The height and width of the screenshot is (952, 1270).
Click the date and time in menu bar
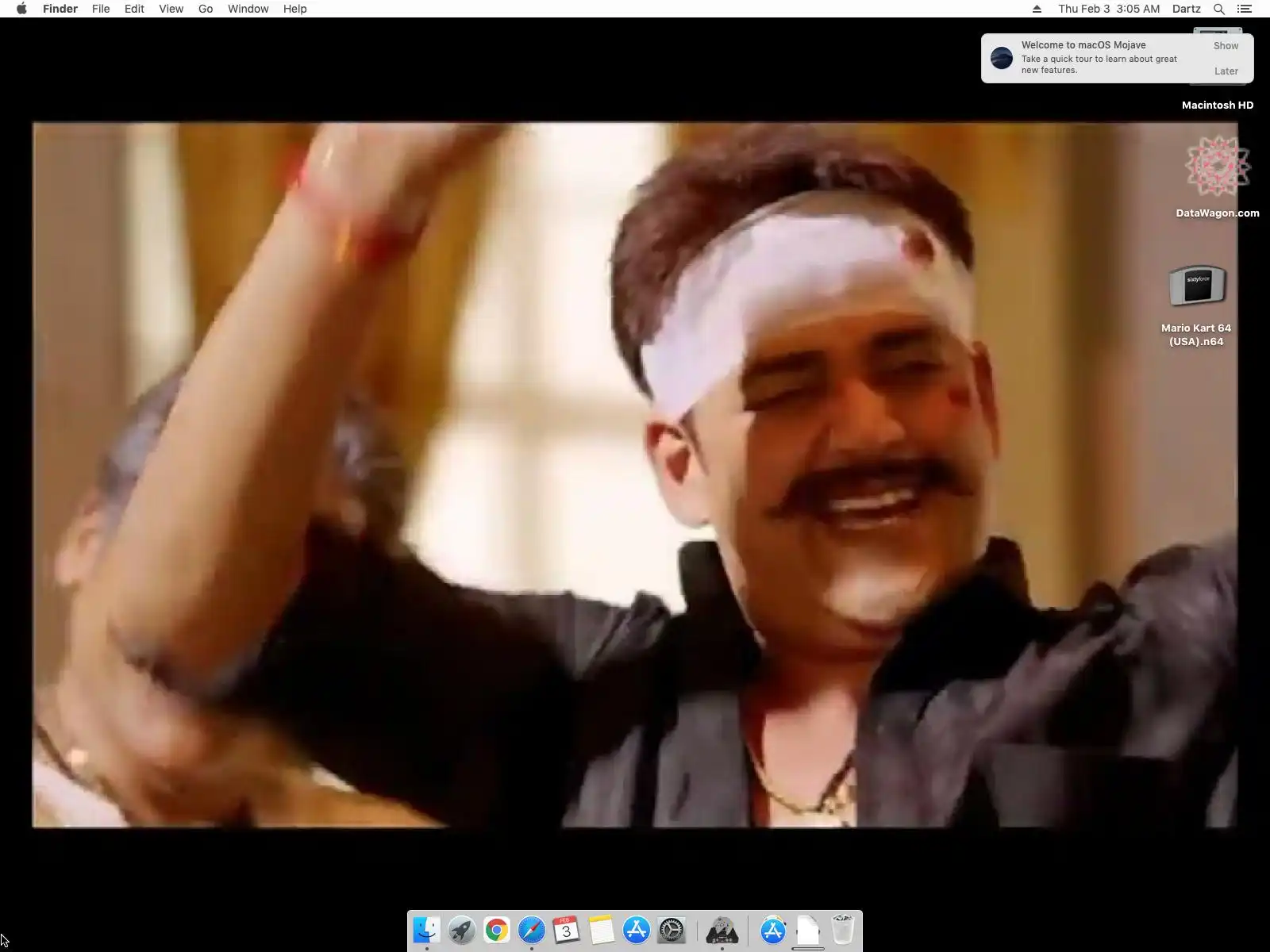click(1109, 9)
